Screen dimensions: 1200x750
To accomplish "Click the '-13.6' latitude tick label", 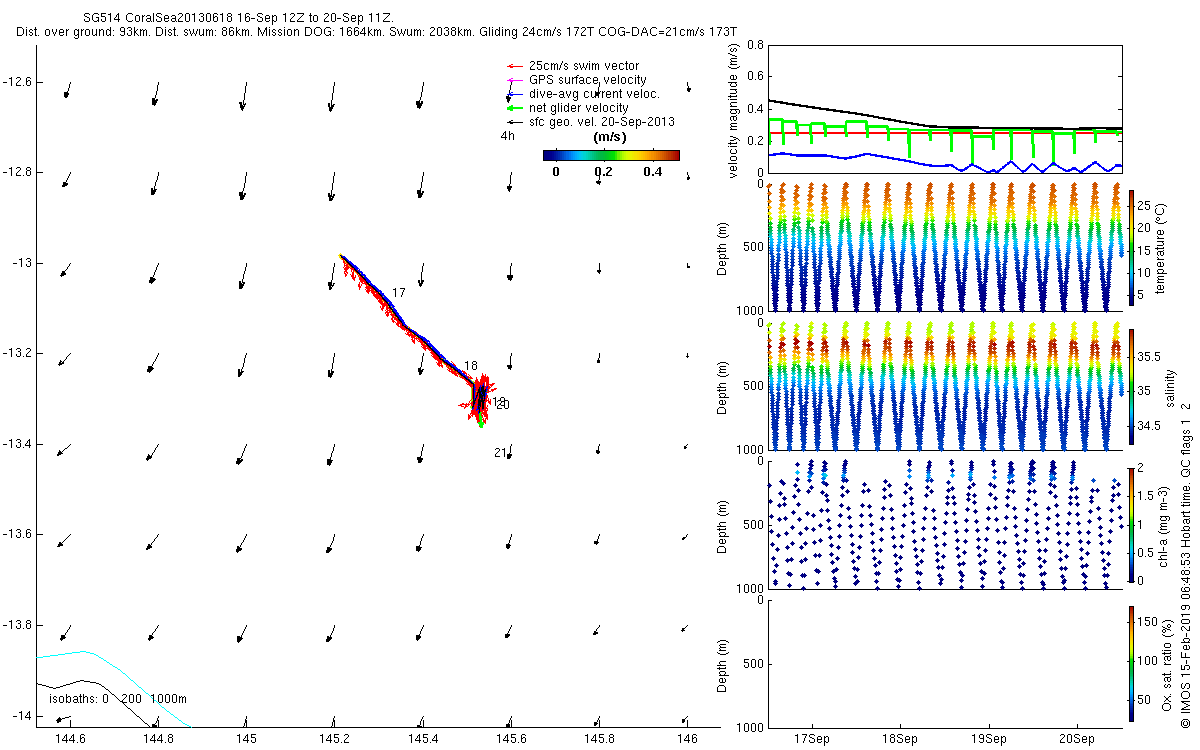I will coord(18,534).
